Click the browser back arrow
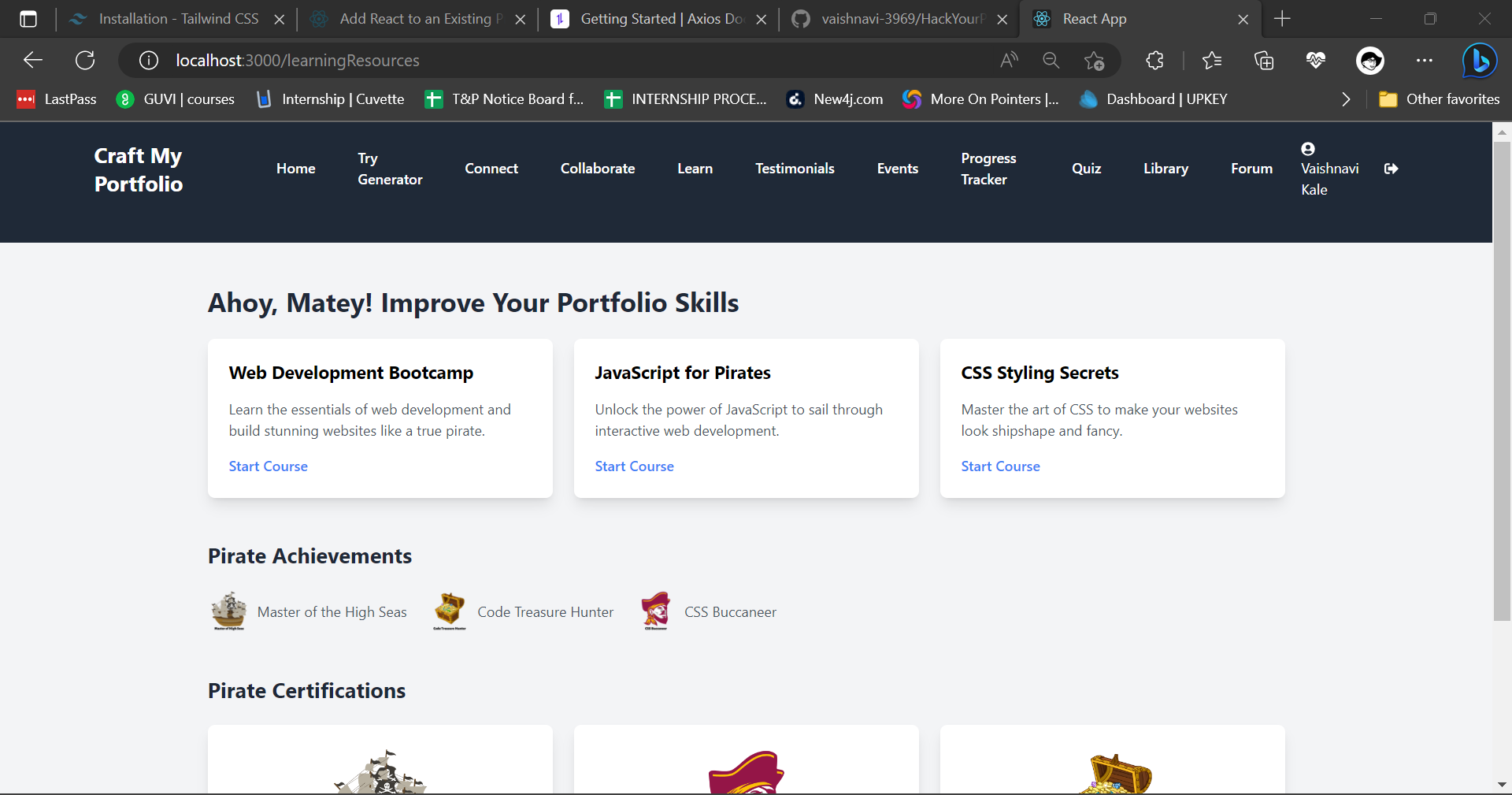Image resolution: width=1512 pixels, height=795 pixels. pyautogui.click(x=33, y=60)
